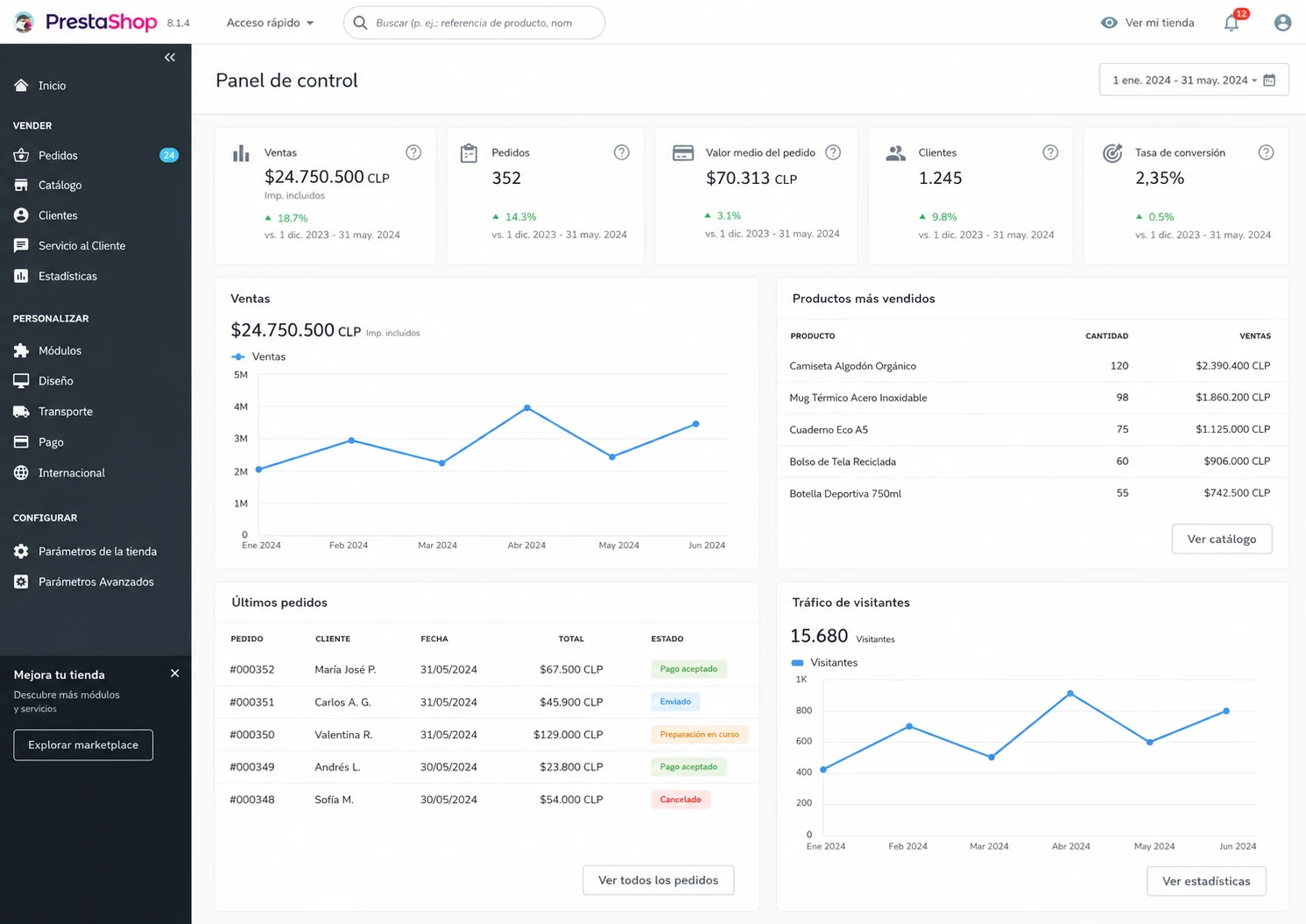Click the Ver estadísticas button
This screenshot has width=1306, height=924.
click(x=1206, y=881)
